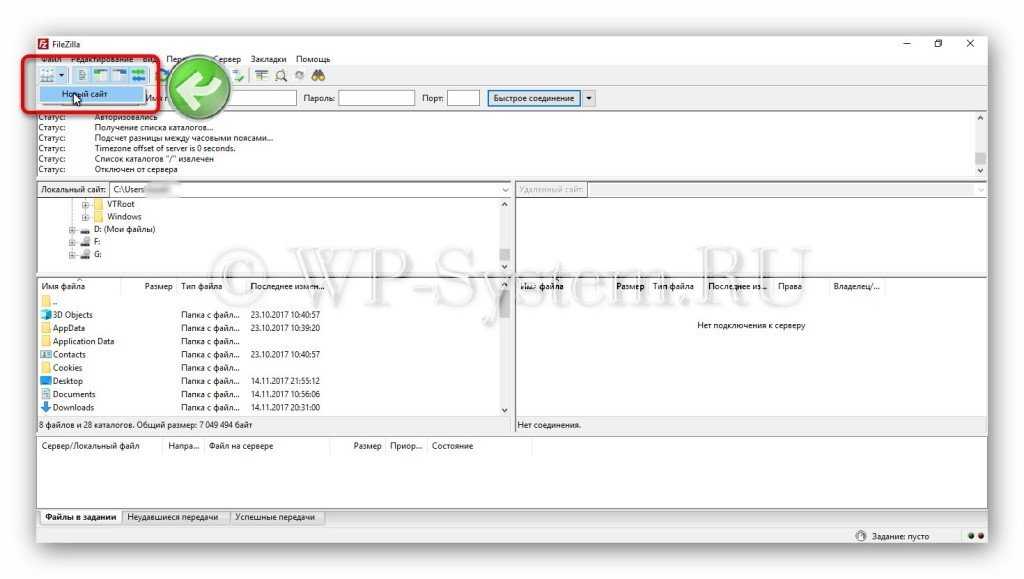Toggle the message log display

pyautogui.click(x=83, y=75)
